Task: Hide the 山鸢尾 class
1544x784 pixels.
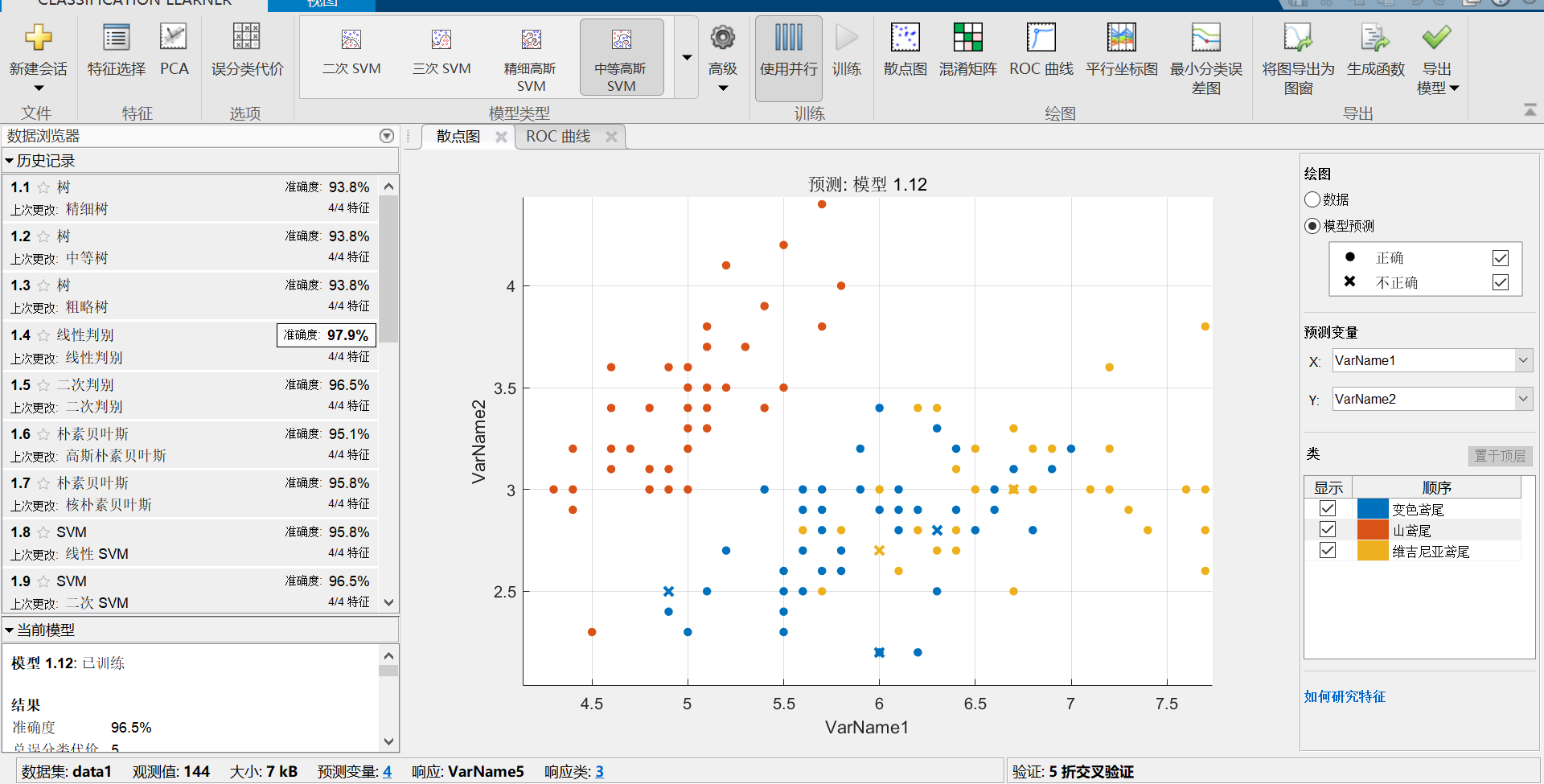Action: point(1328,529)
